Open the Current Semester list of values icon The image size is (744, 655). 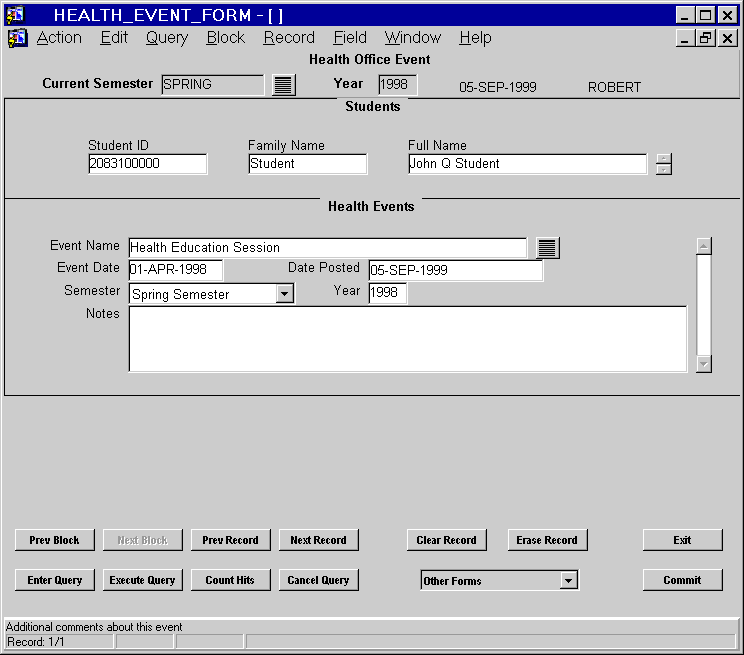click(284, 85)
